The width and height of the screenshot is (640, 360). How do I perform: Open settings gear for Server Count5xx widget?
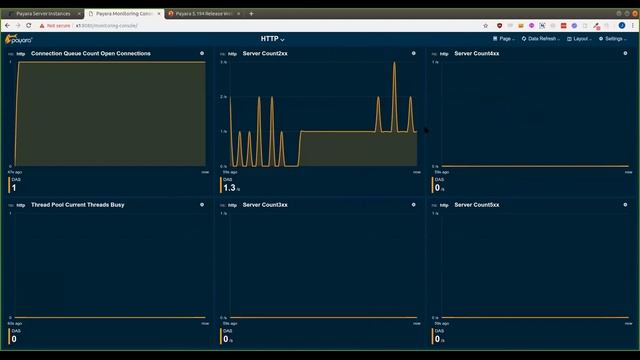point(625,205)
